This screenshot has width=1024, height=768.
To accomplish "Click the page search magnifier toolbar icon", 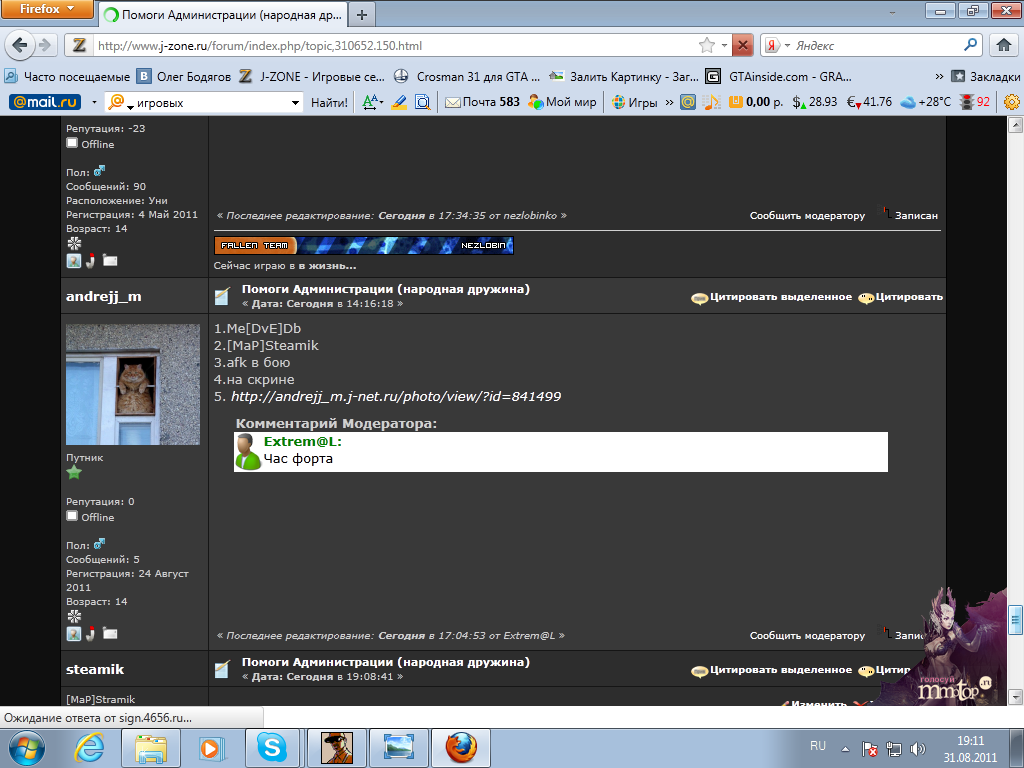I will (423, 102).
